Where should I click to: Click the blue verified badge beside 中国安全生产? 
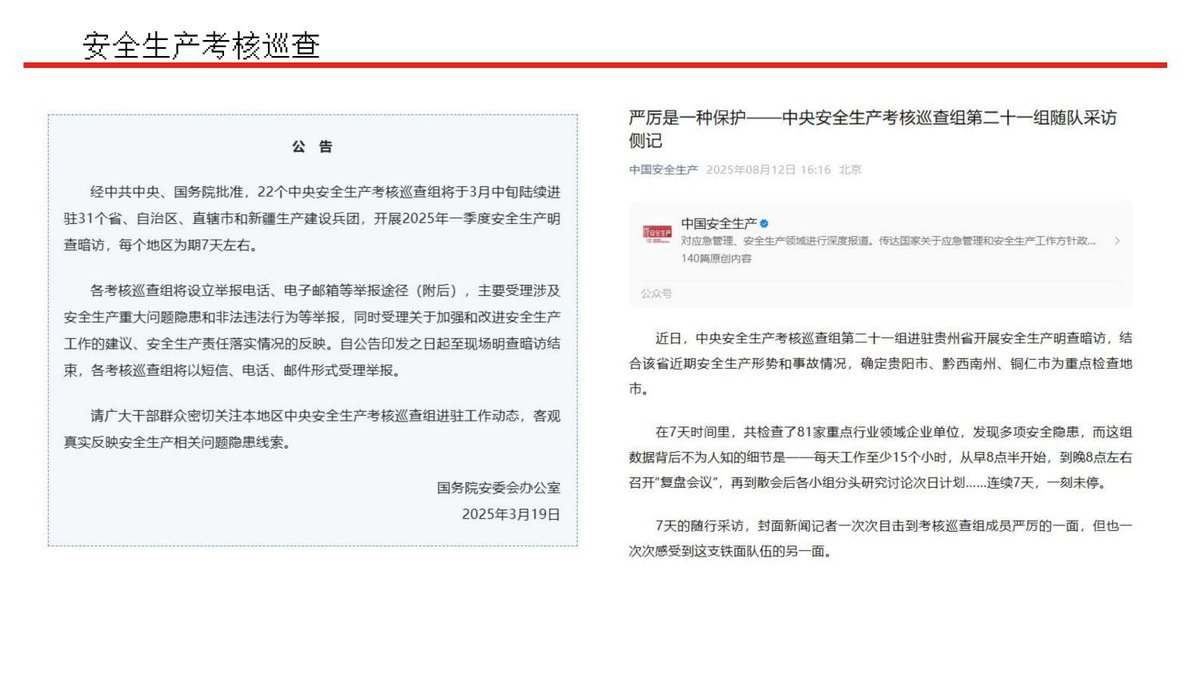(x=764, y=223)
